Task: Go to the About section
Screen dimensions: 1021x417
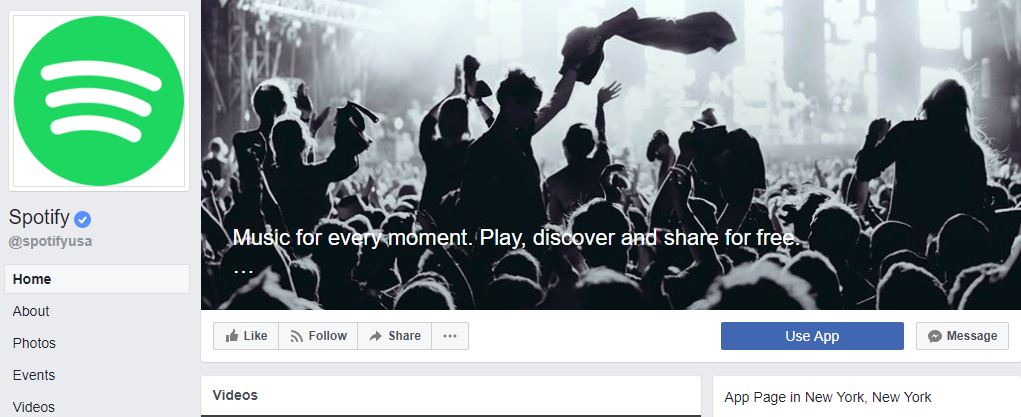Action: [31, 311]
